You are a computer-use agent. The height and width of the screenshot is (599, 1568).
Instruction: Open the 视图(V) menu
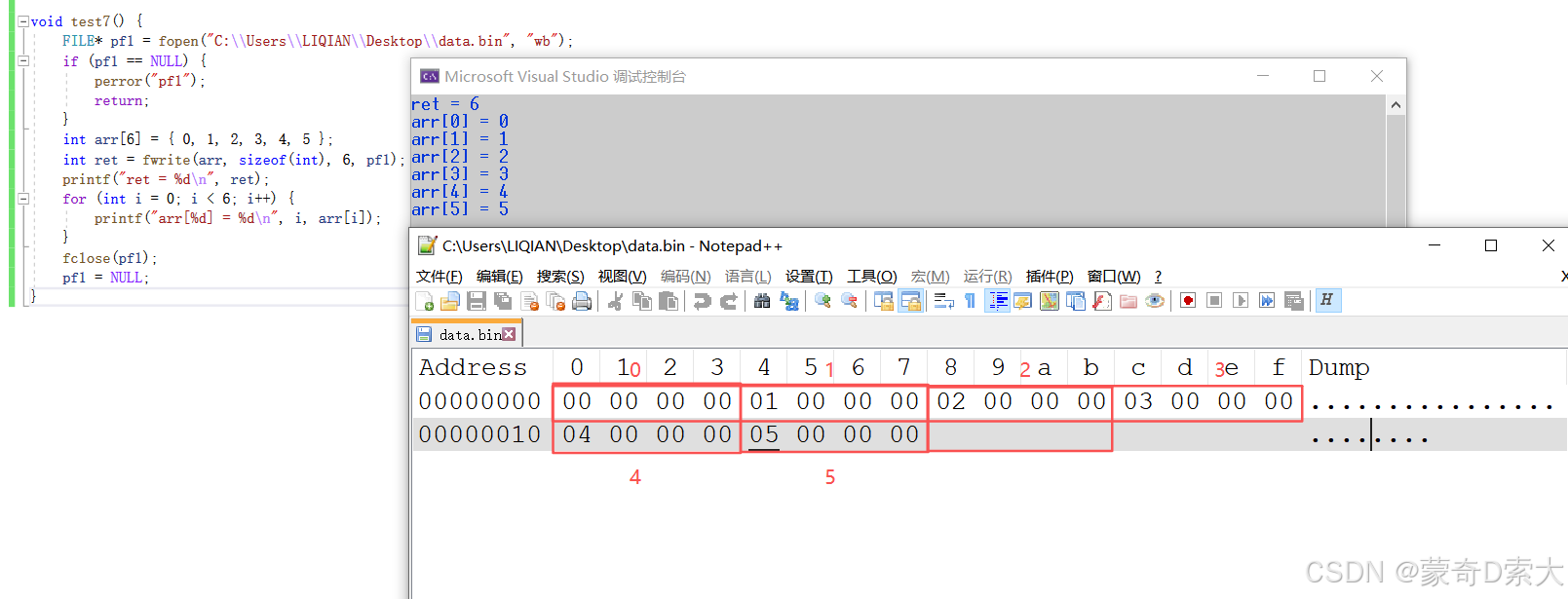[622, 277]
